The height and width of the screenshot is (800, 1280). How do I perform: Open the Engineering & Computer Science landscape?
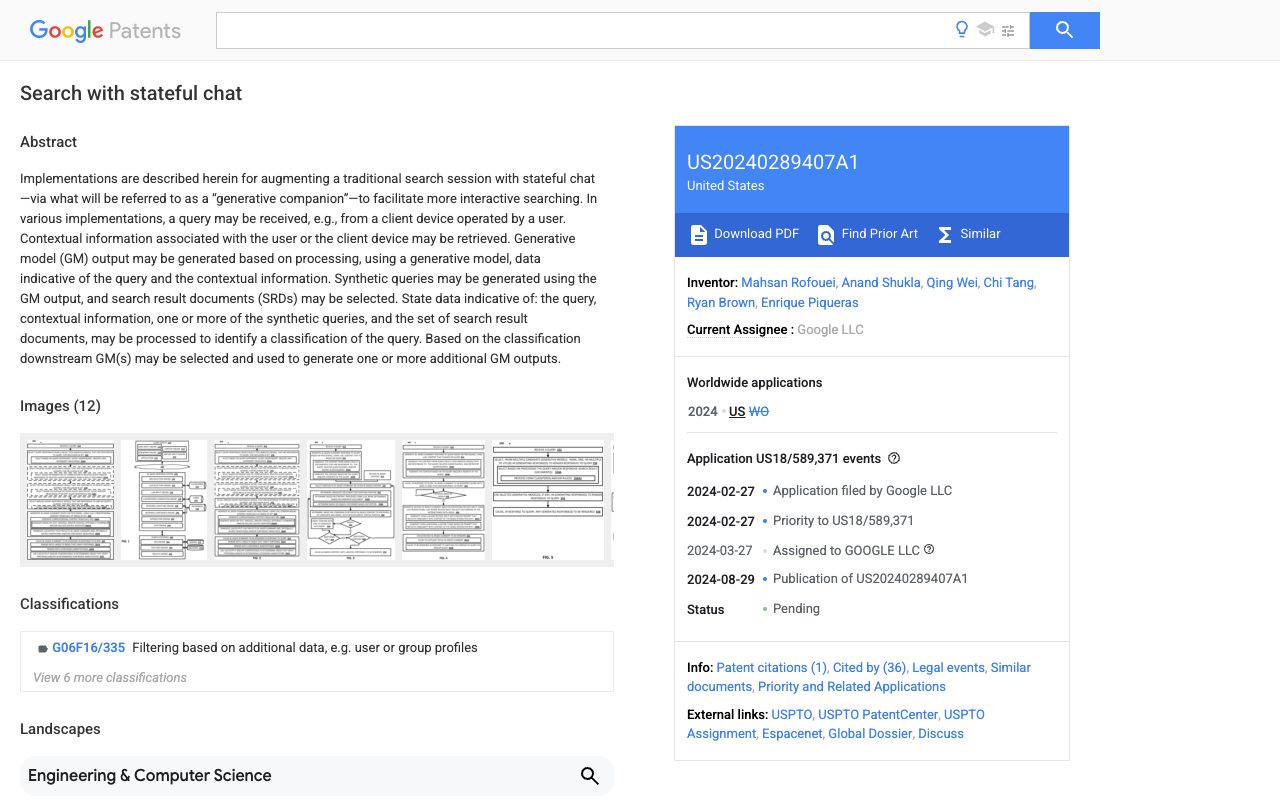click(317, 776)
